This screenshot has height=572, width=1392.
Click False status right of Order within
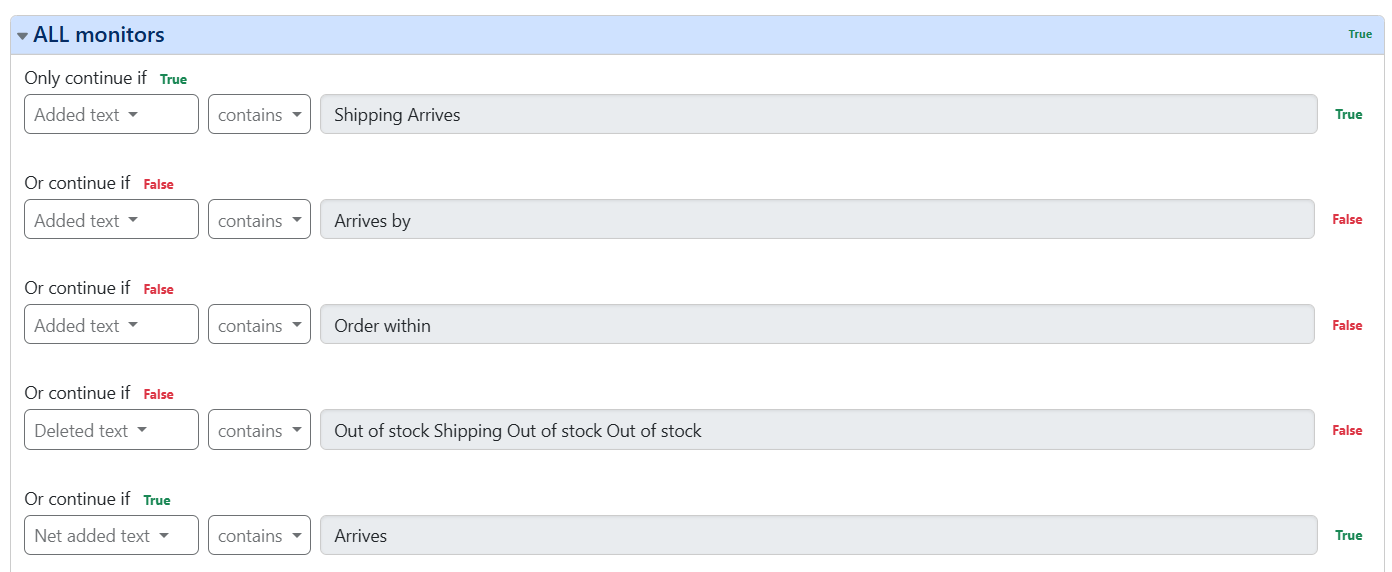1347,325
